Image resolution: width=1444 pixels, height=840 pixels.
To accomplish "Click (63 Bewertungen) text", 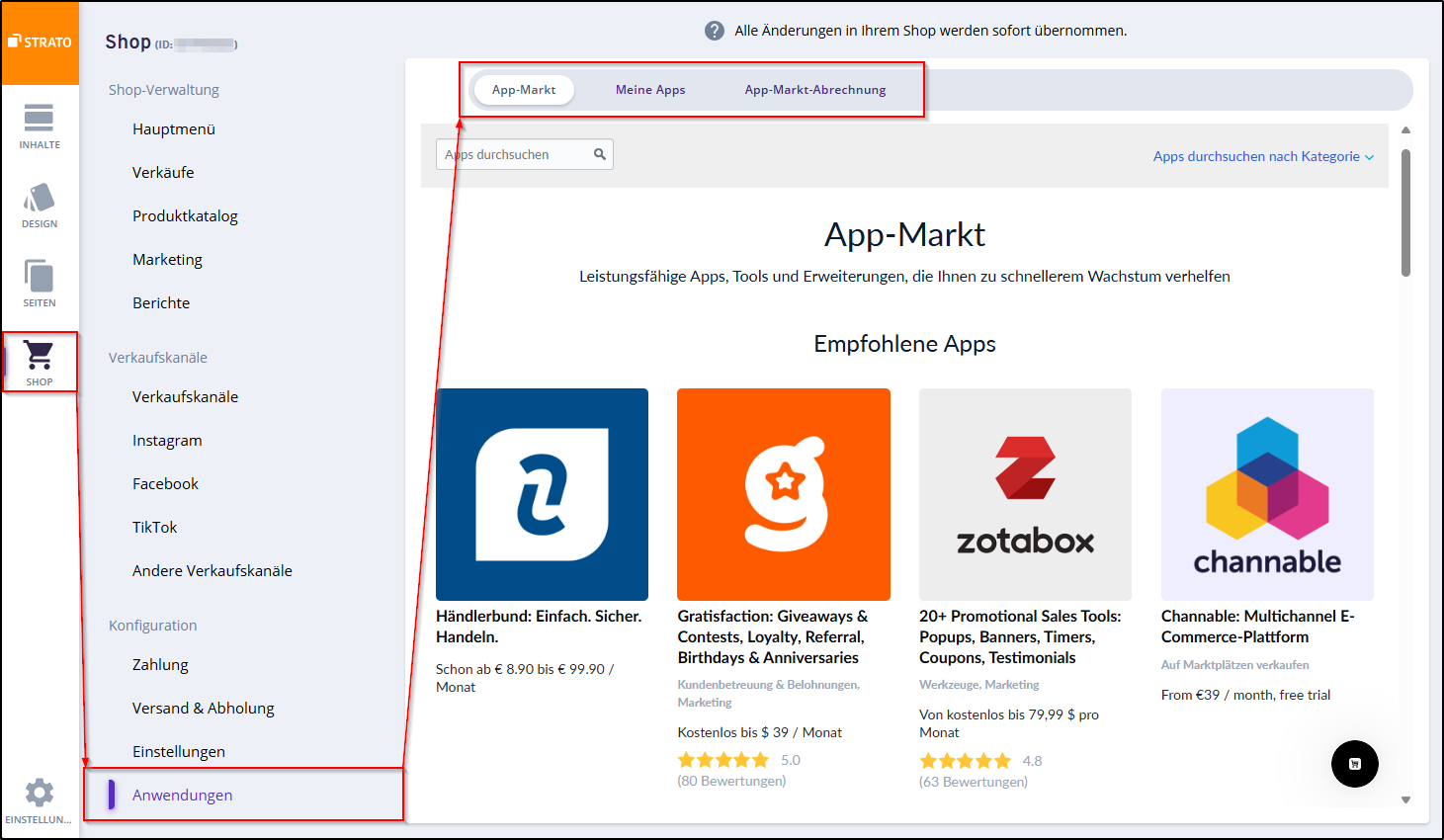I will (x=974, y=782).
